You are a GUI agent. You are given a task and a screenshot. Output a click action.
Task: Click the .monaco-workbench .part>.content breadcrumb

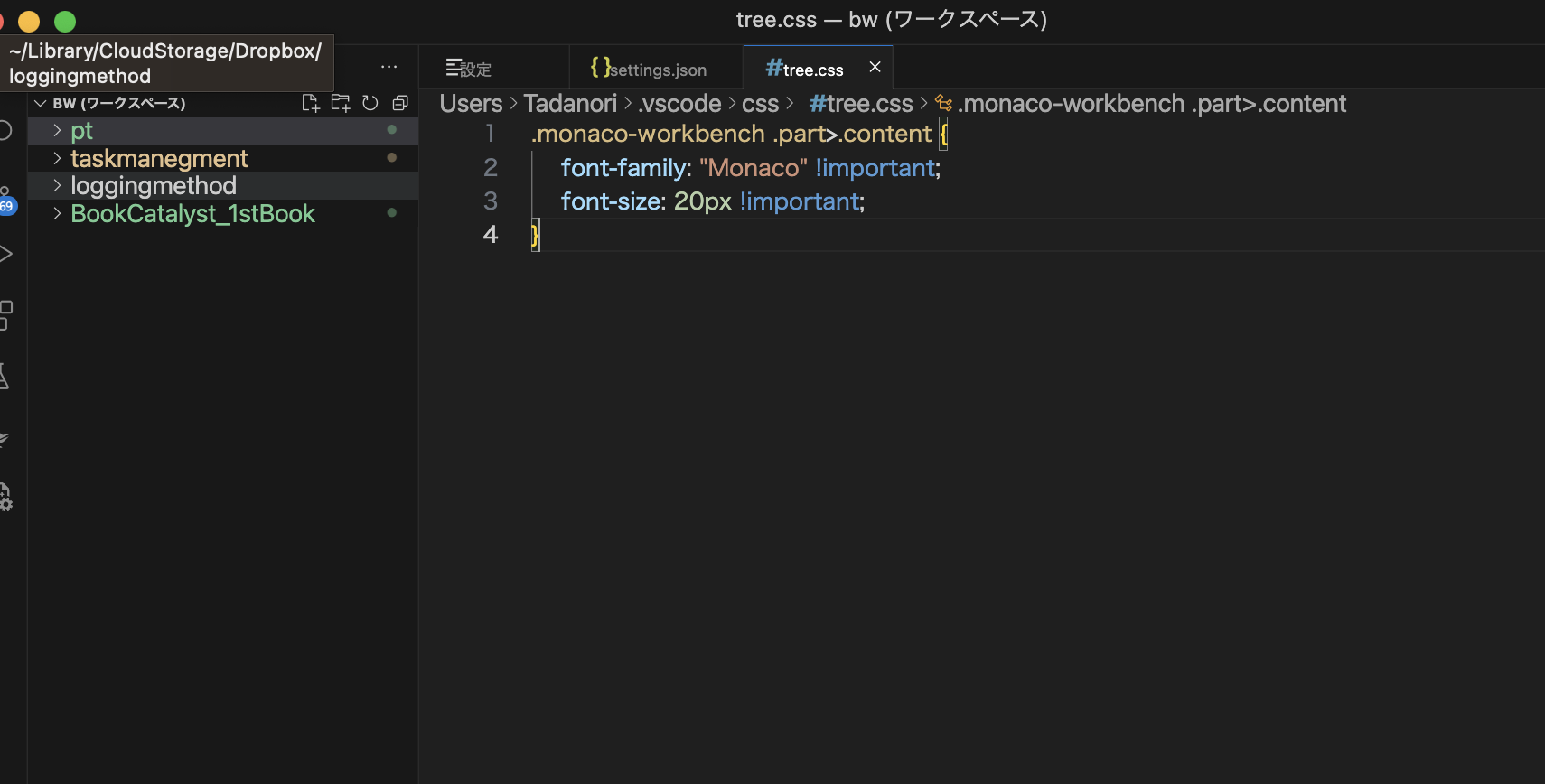(1152, 104)
